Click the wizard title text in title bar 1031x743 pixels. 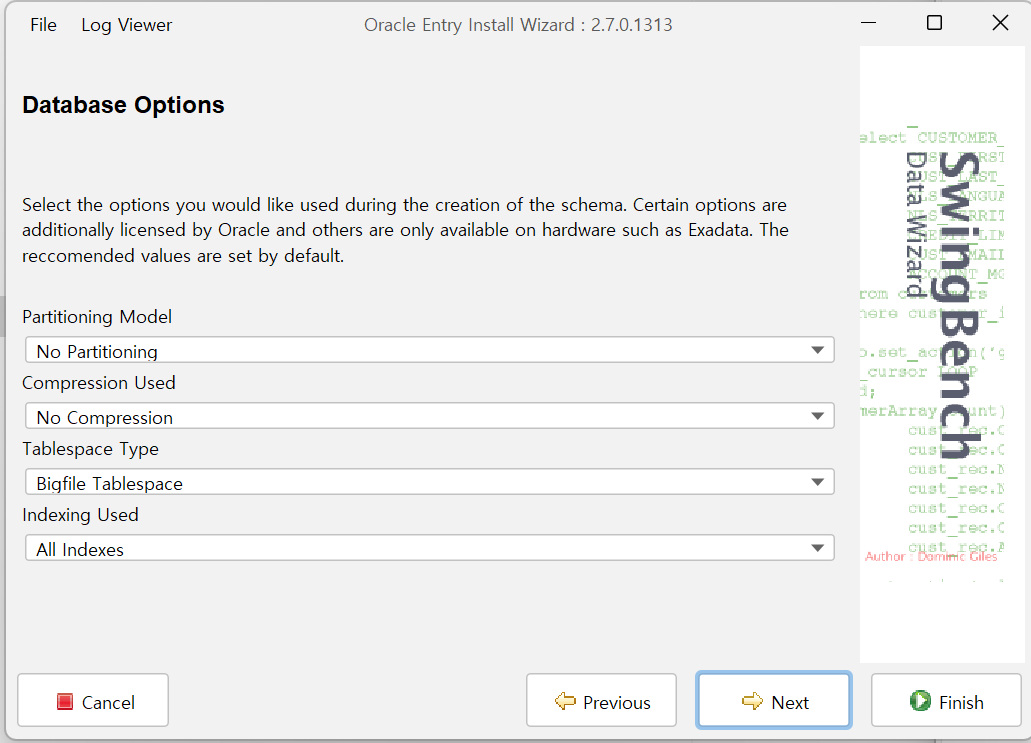click(518, 25)
